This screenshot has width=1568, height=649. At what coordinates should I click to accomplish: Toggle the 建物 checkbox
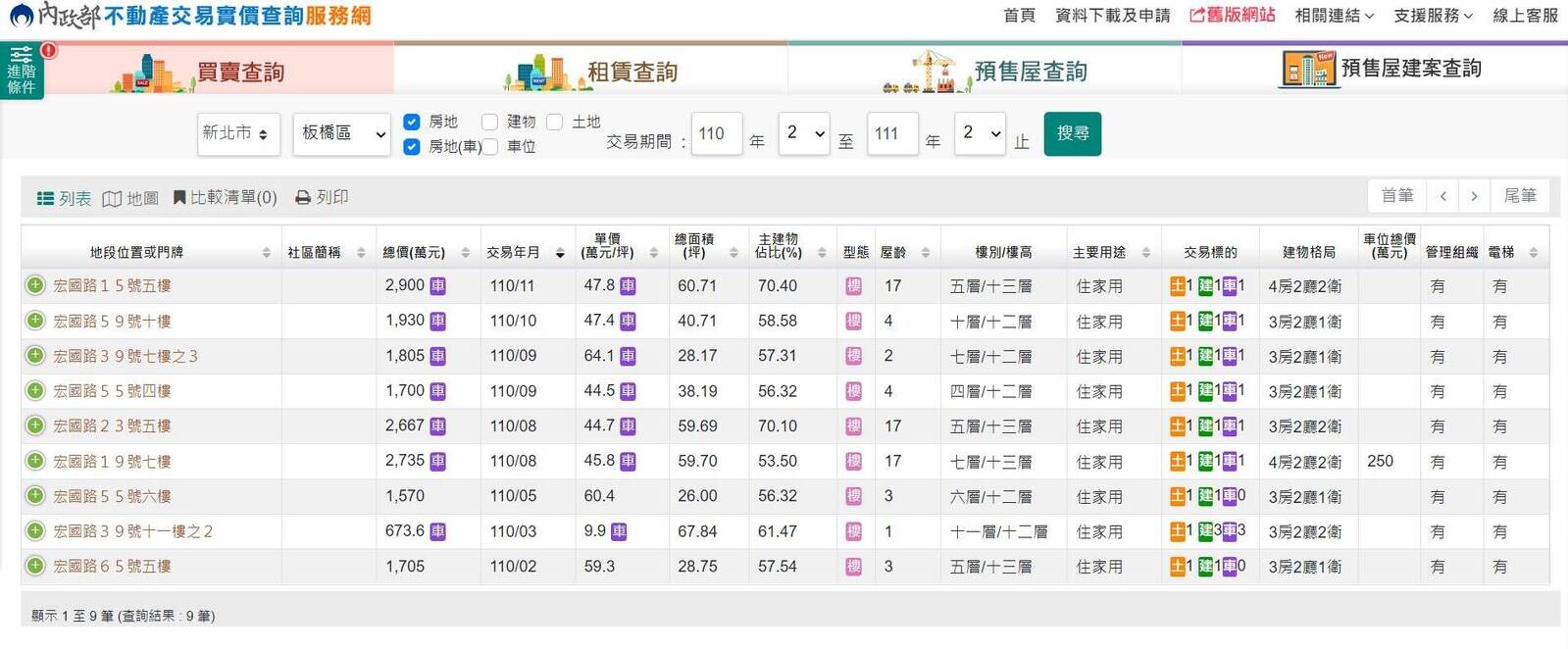tap(489, 122)
